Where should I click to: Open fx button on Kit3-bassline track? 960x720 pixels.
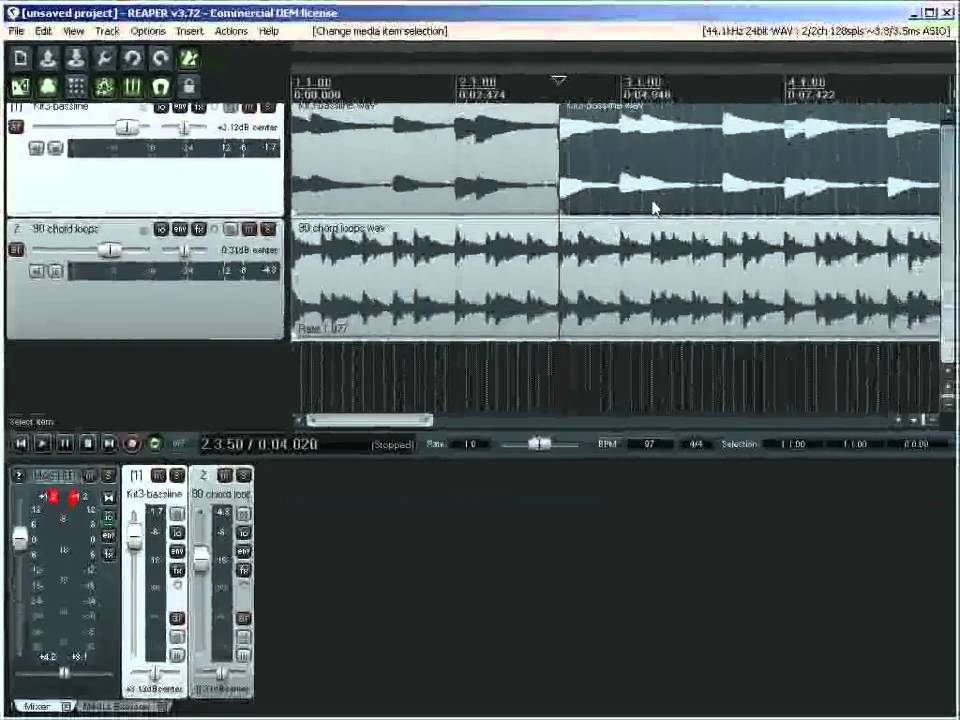pos(199,108)
